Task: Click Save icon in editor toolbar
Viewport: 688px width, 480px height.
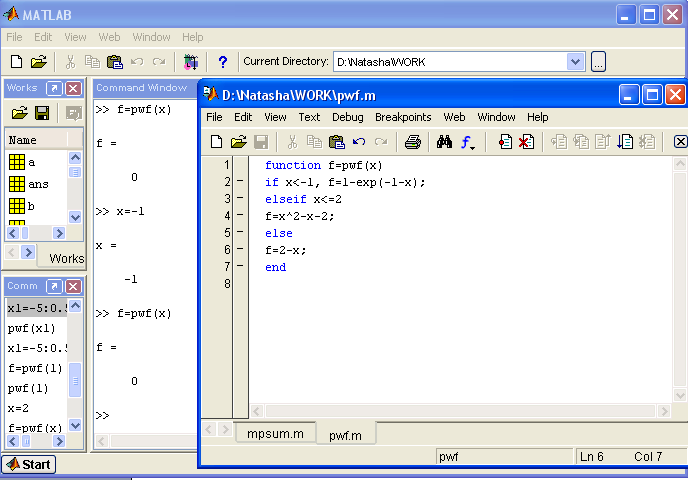Action: 261,142
